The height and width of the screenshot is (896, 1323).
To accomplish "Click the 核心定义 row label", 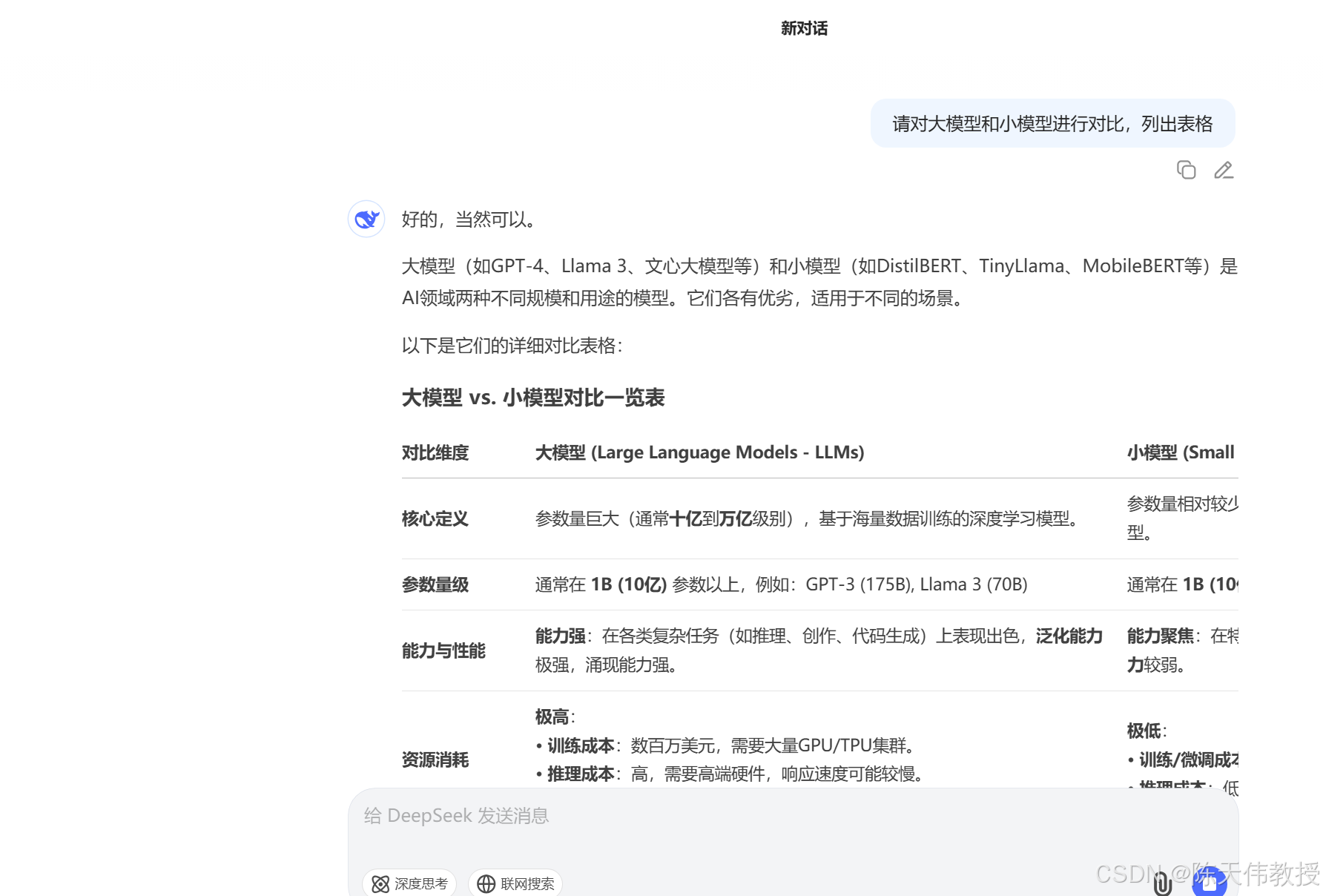I will click(x=435, y=518).
